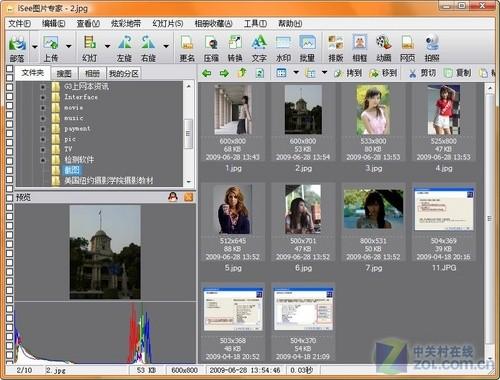Viewport: 500px width, 380px height.
Task: Click the 拷到 copy-to button
Action: [x=348, y=73]
